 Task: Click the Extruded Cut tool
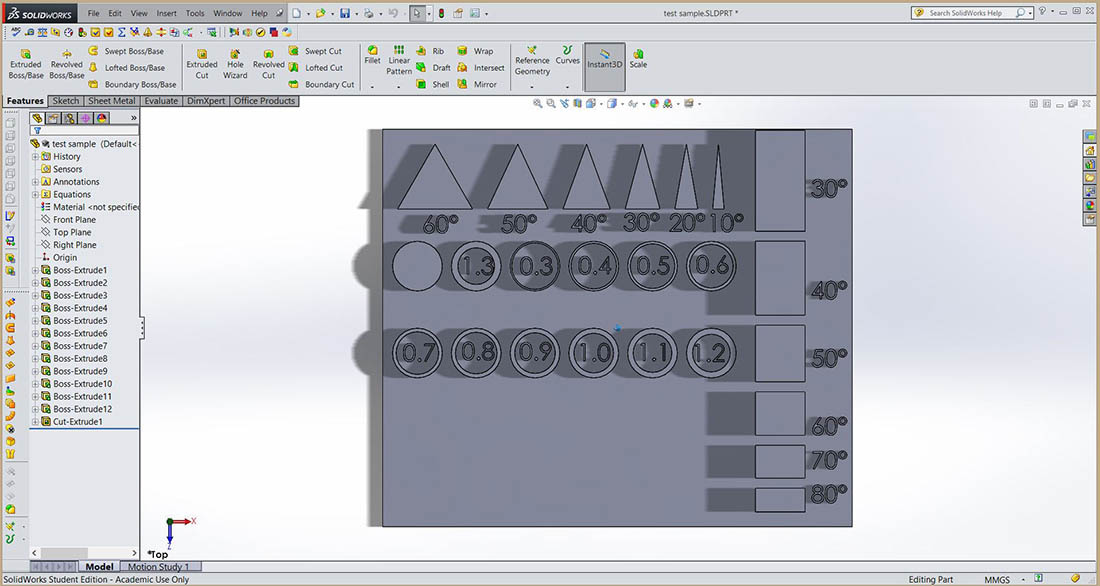(202, 65)
